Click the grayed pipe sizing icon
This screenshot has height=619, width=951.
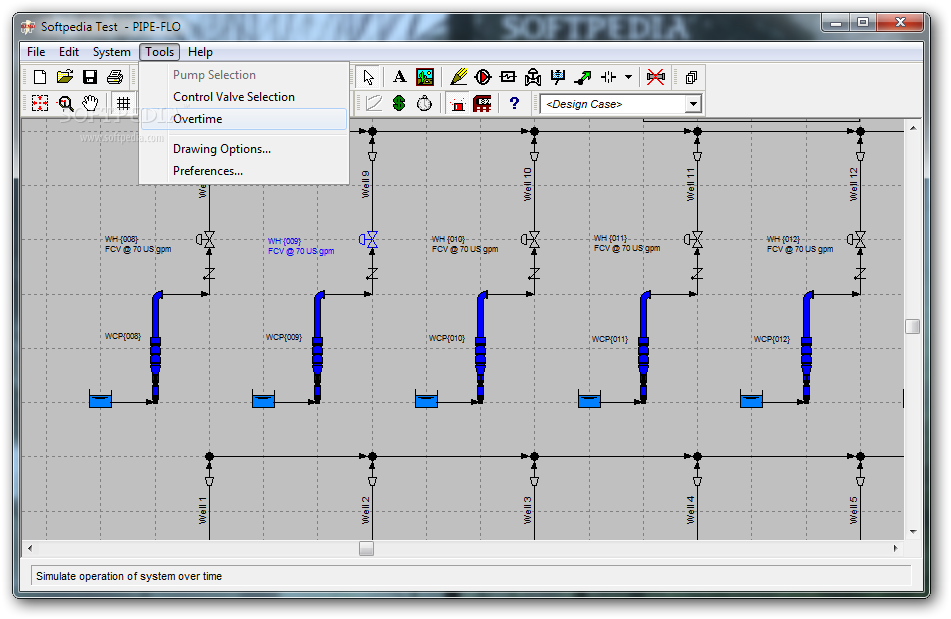374,103
